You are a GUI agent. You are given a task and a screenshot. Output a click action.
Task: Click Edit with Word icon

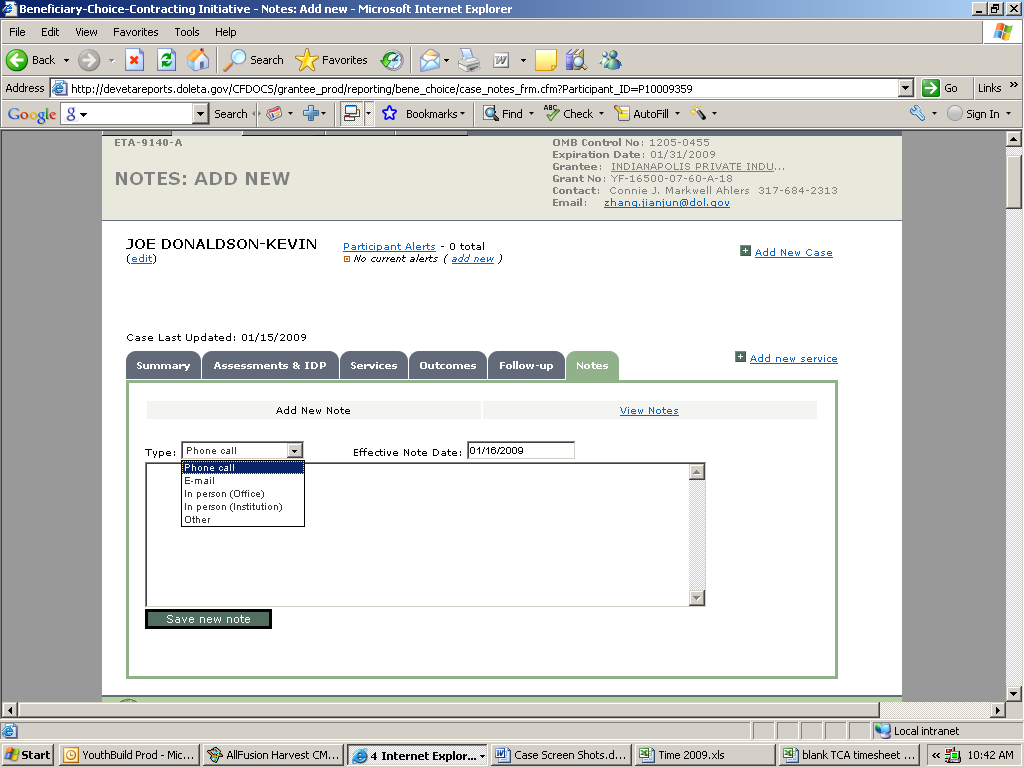coord(501,60)
